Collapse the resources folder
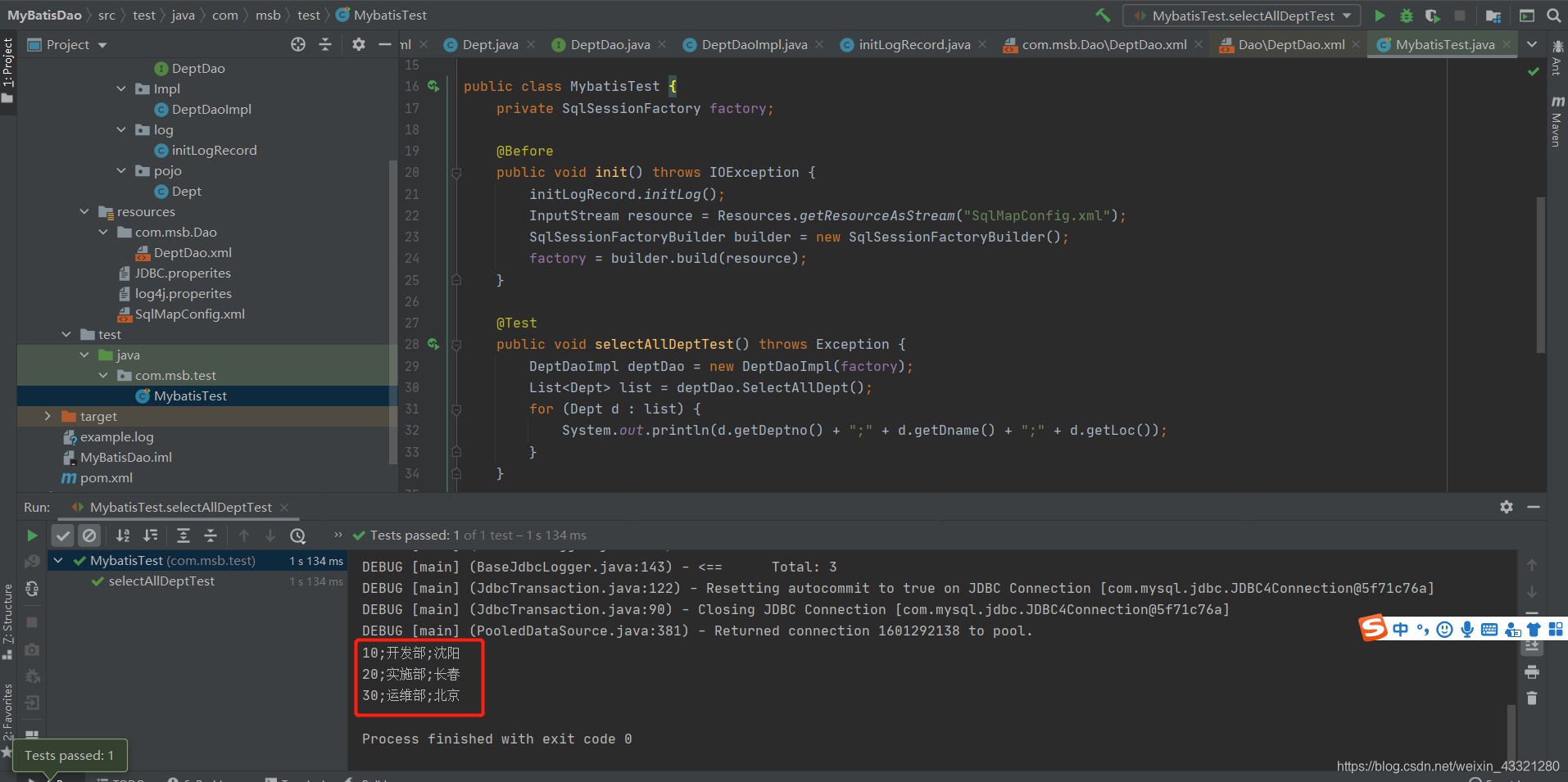This screenshot has width=1568, height=782. pos(84,211)
